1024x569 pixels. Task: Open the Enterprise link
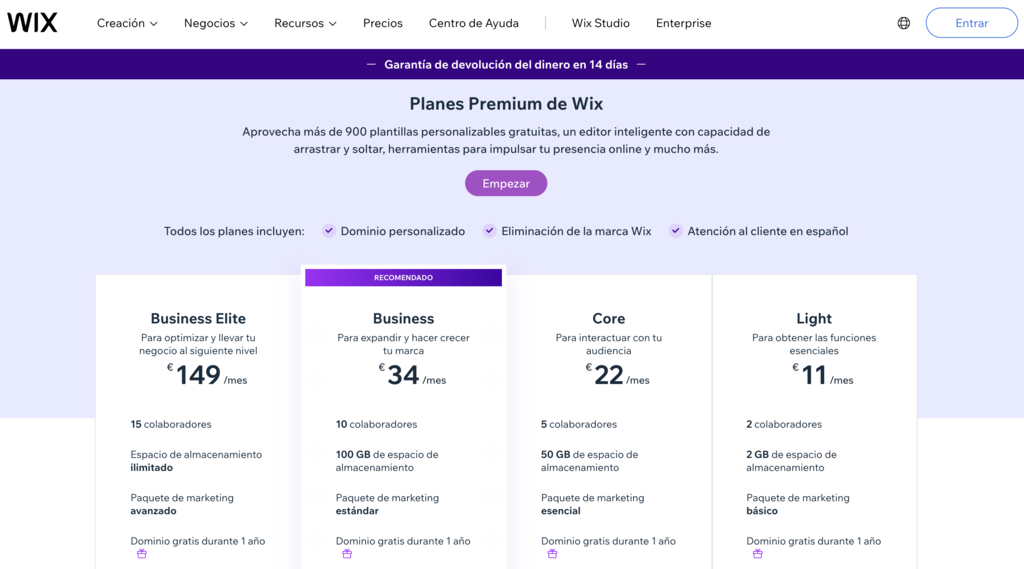point(684,23)
